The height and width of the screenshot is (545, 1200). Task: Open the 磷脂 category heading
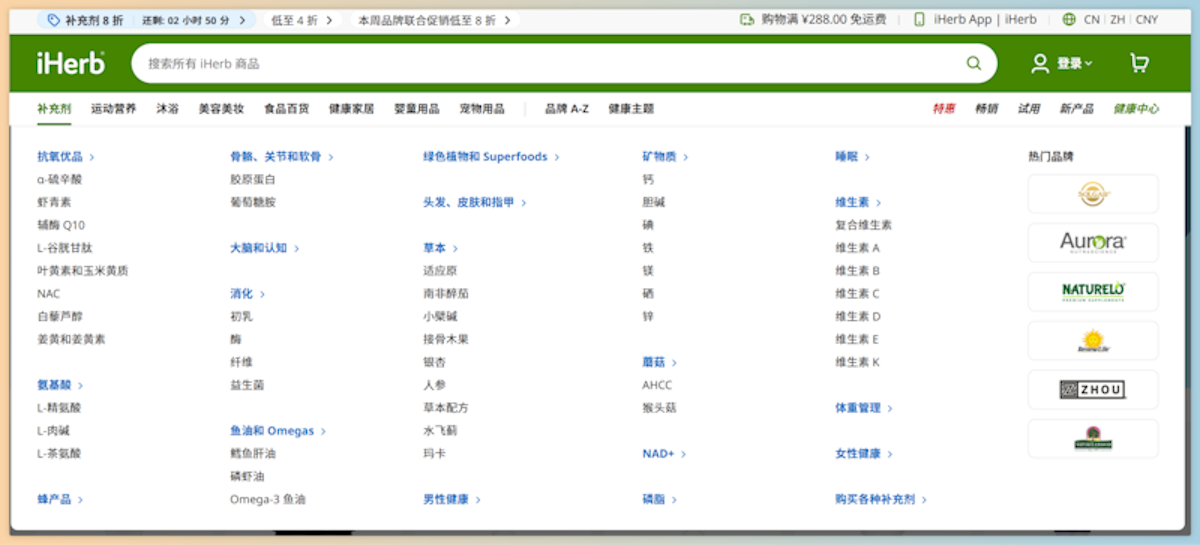coord(659,499)
